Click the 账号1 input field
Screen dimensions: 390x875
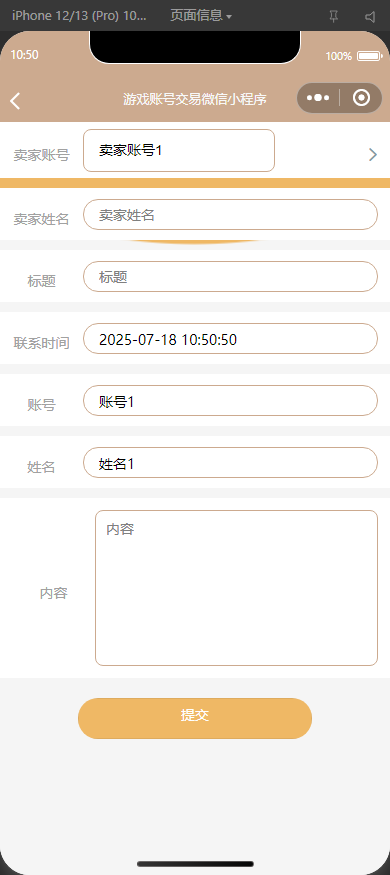pyautogui.click(x=230, y=401)
